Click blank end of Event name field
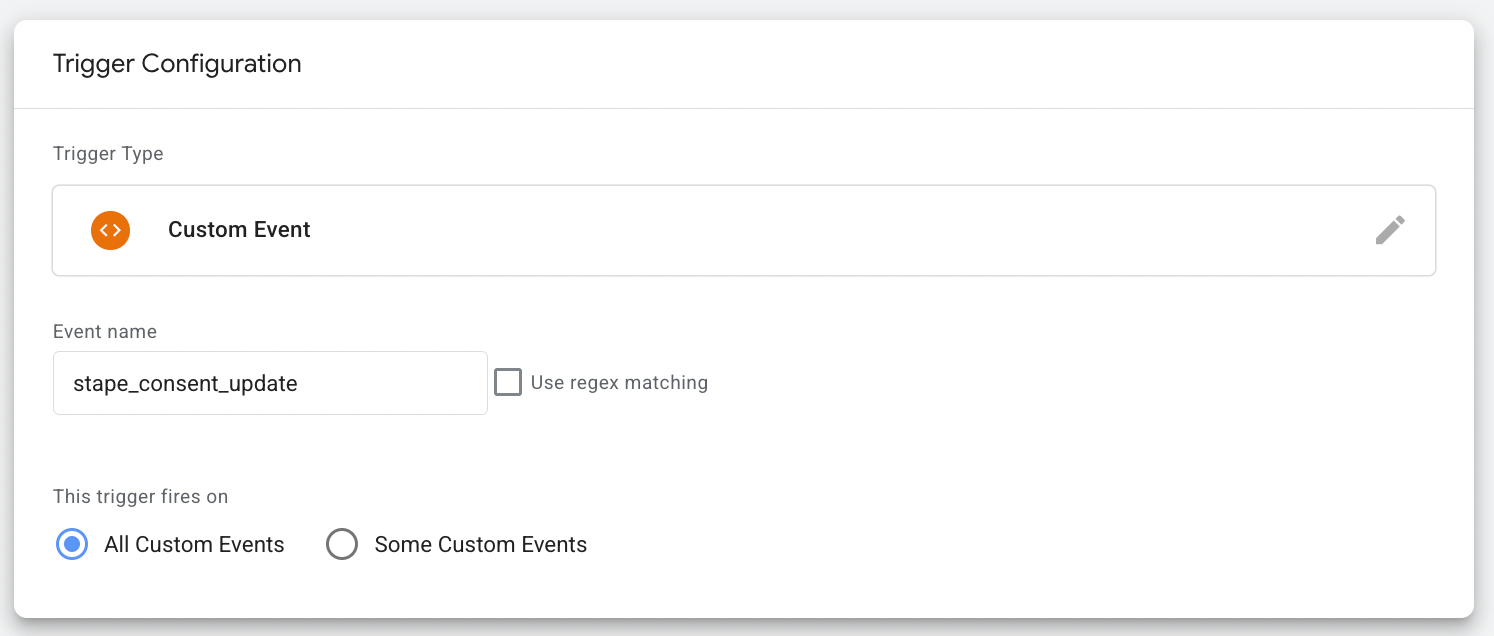This screenshot has width=1494, height=636. [x=400, y=383]
